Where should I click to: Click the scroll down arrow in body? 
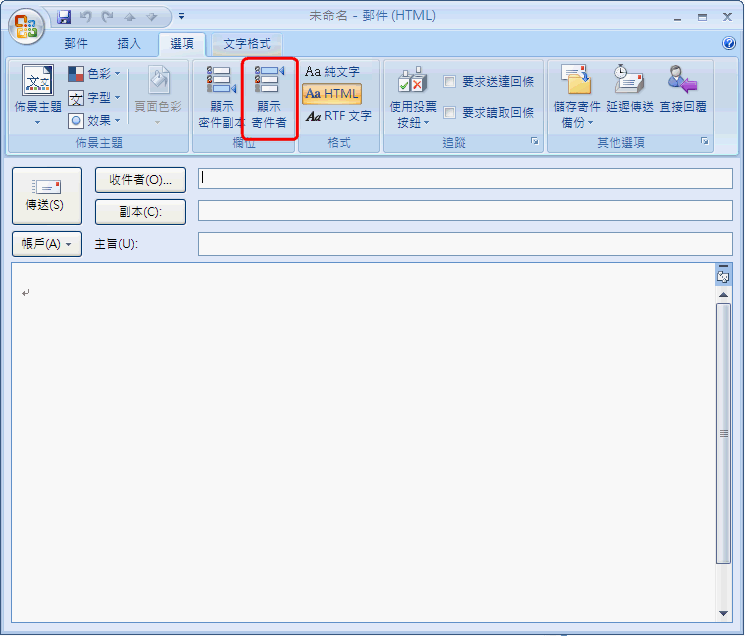click(x=723, y=613)
